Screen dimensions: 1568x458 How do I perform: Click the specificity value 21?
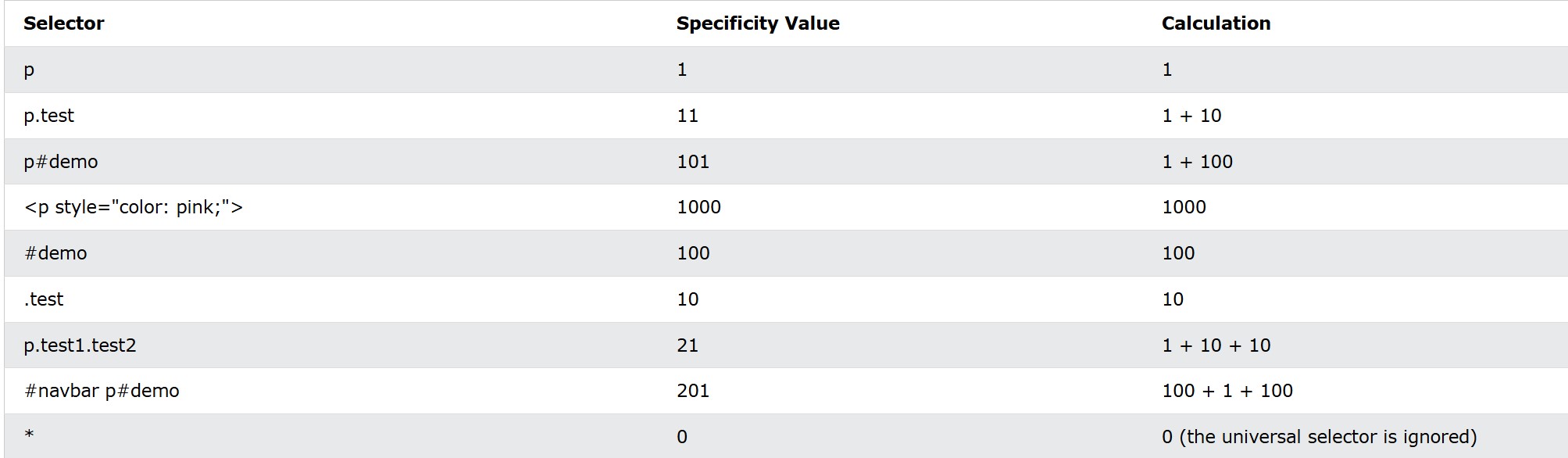(688, 345)
